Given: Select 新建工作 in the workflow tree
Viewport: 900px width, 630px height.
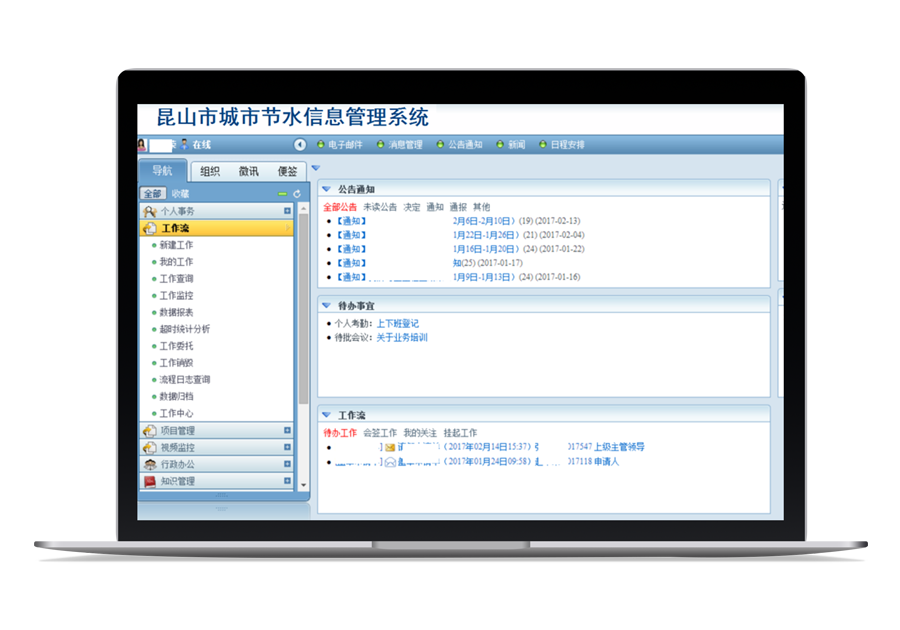Looking at the screenshot, I should 176,245.
